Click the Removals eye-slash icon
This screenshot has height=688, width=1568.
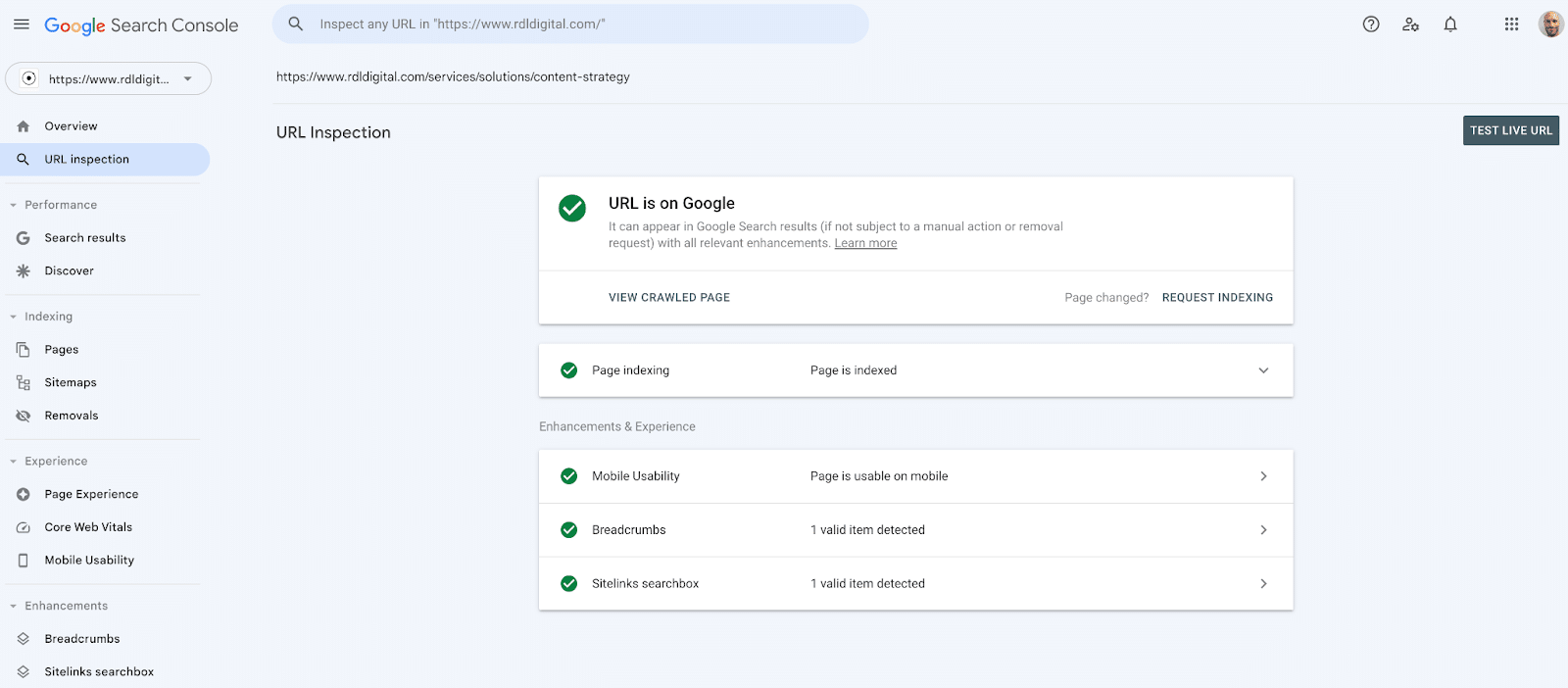pyautogui.click(x=24, y=416)
